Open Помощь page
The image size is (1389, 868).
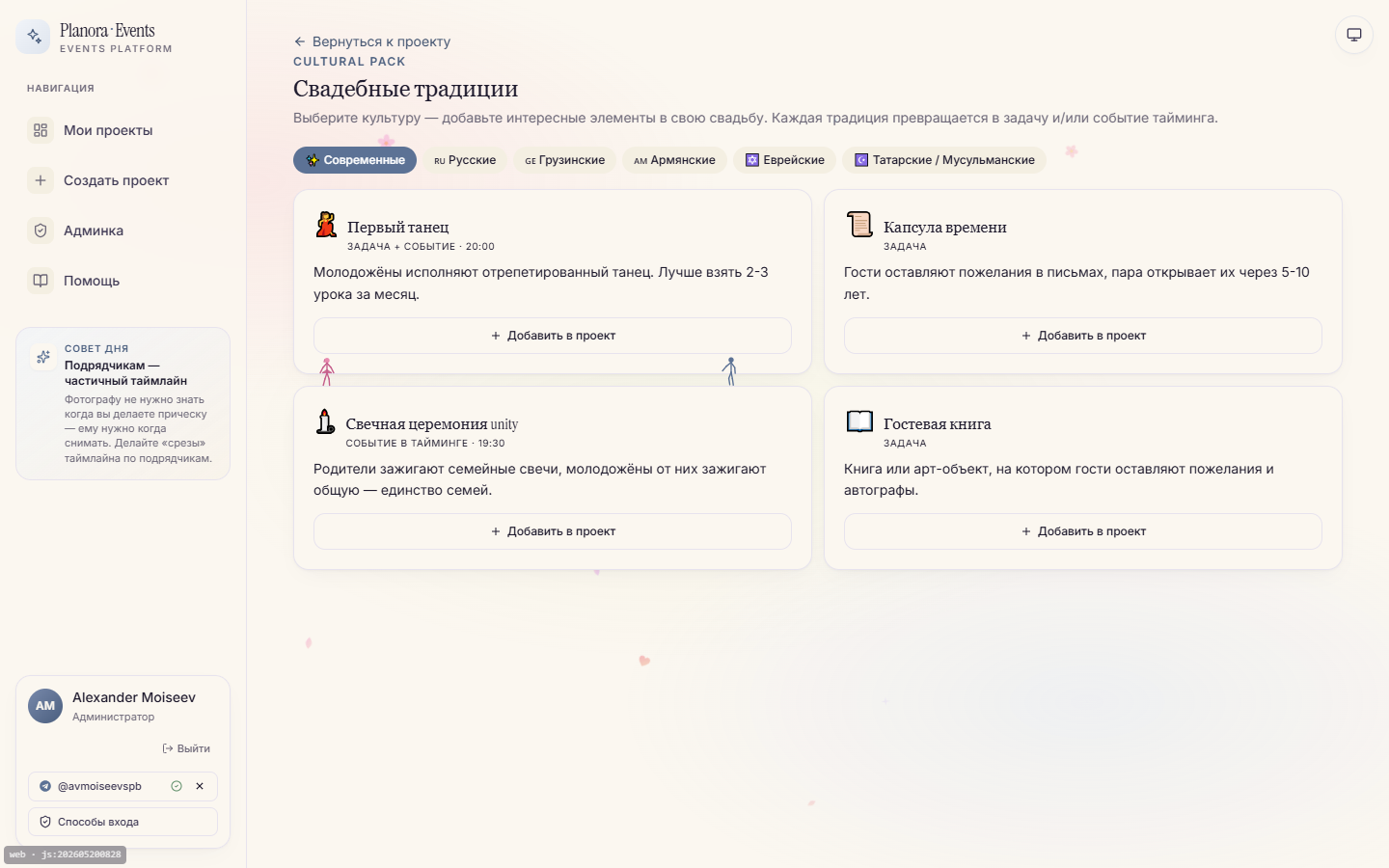[123, 281]
